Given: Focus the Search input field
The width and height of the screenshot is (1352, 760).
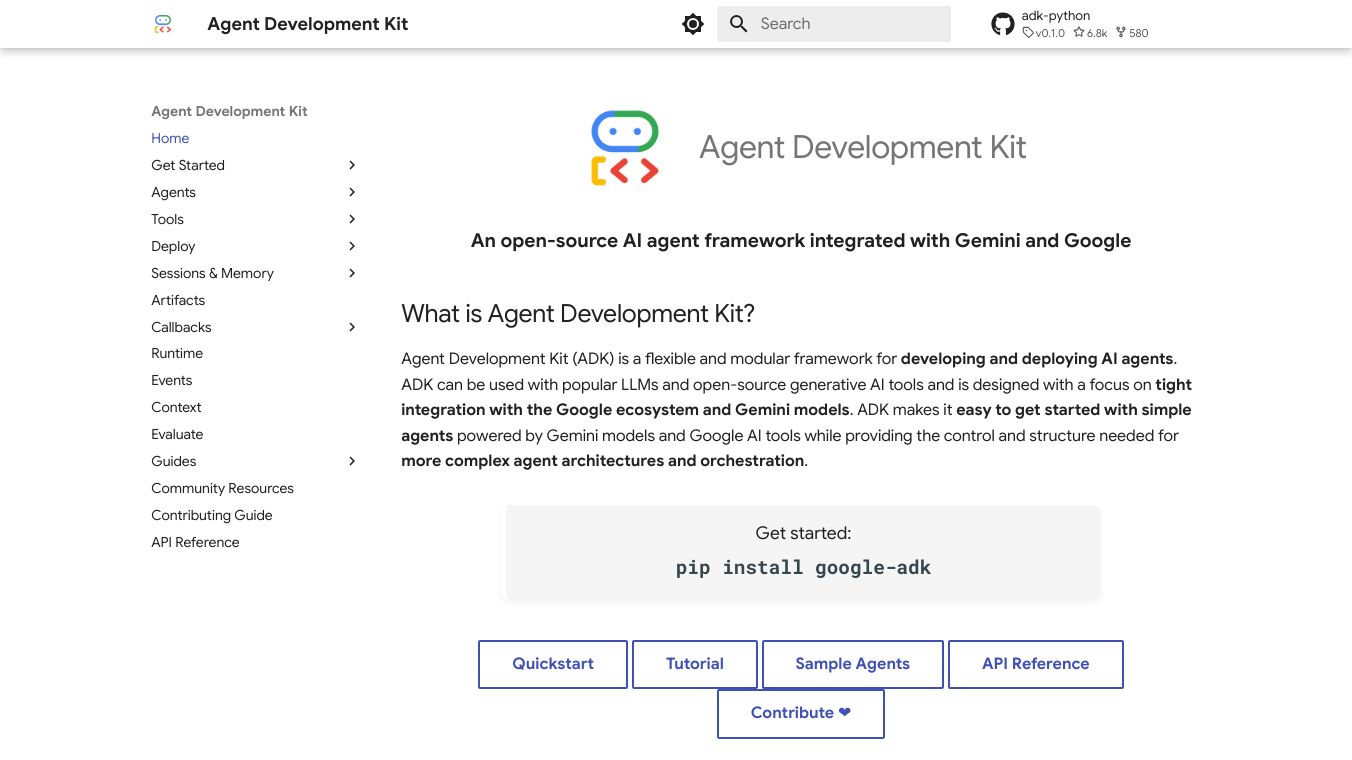Looking at the screenshot, I should [x=834, y=24].
